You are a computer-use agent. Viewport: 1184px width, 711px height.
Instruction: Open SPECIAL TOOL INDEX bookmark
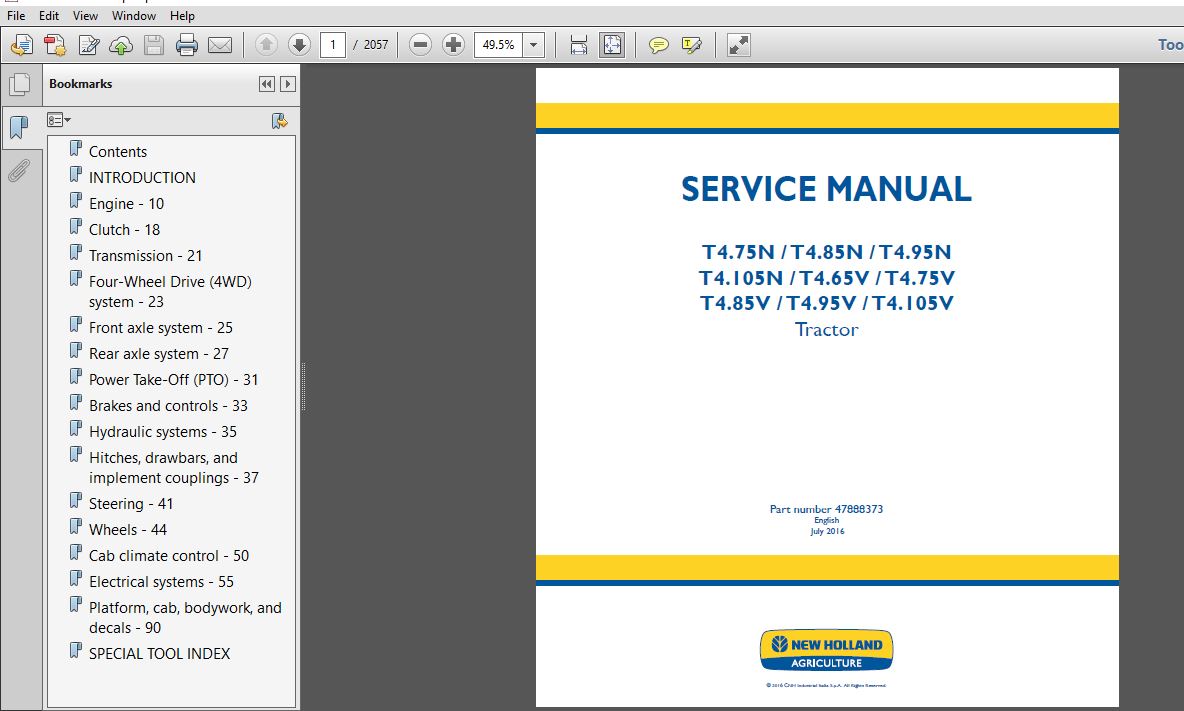pos(159,654)
